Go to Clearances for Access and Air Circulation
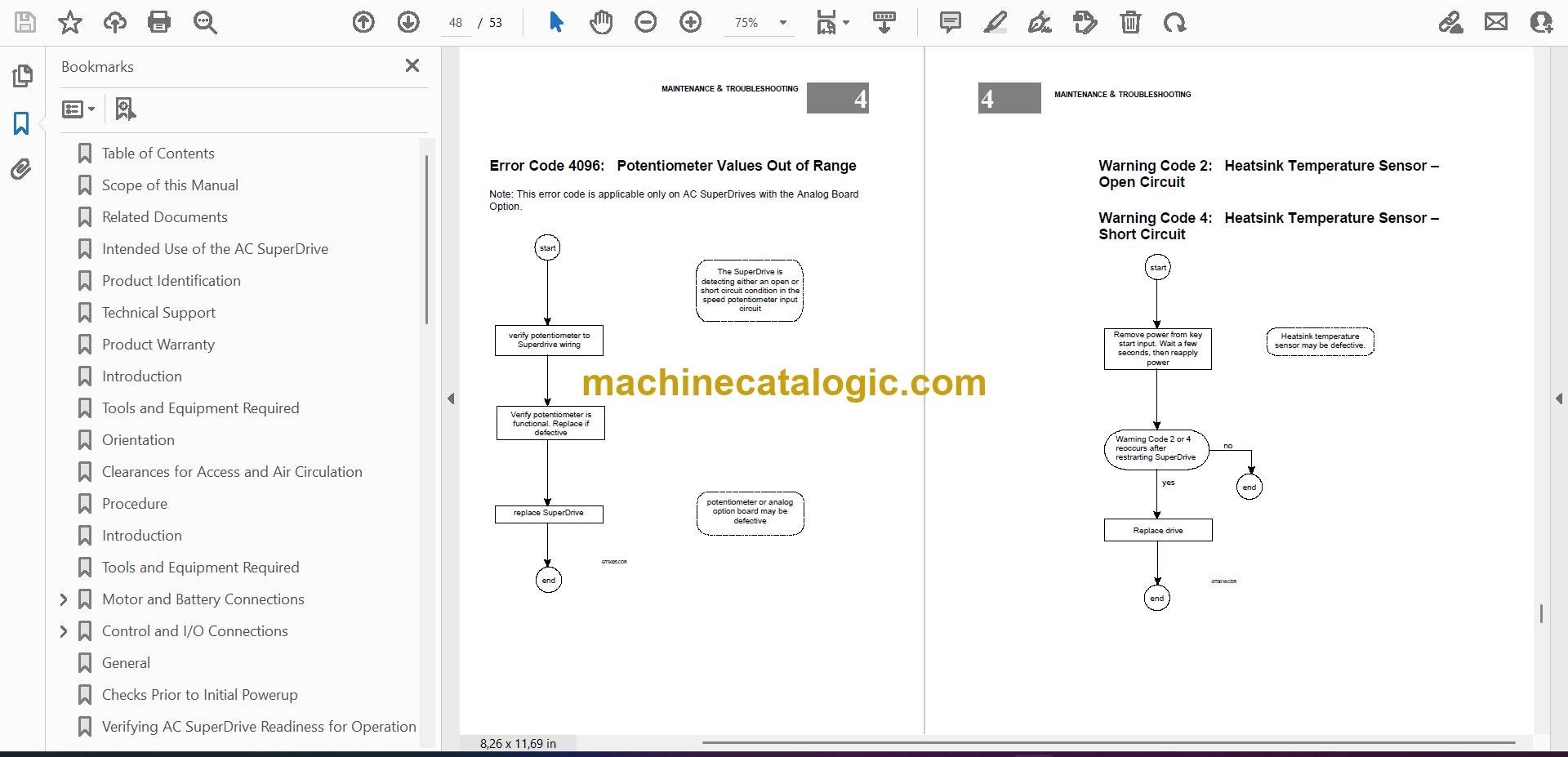 (x=232, y=472)
